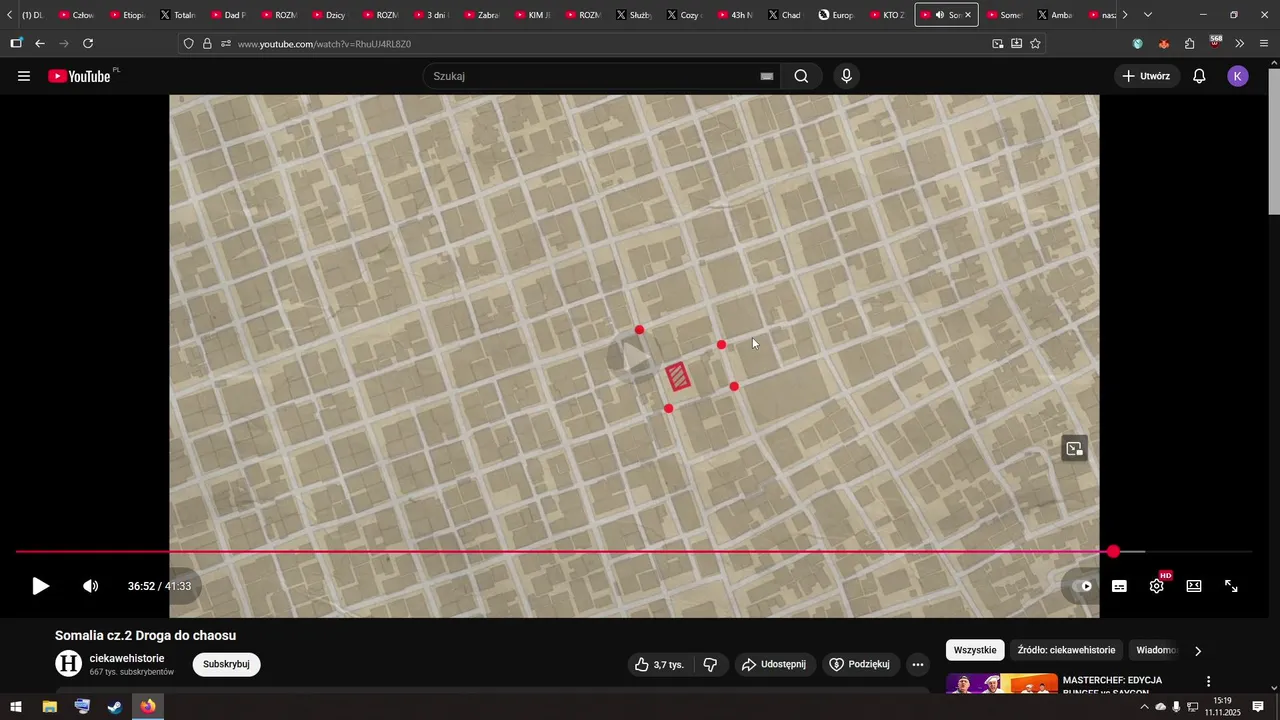Viewport: 1280px width, 720px height.
Task: Open the account avatar menu
Action: (x=1238, y=76)
